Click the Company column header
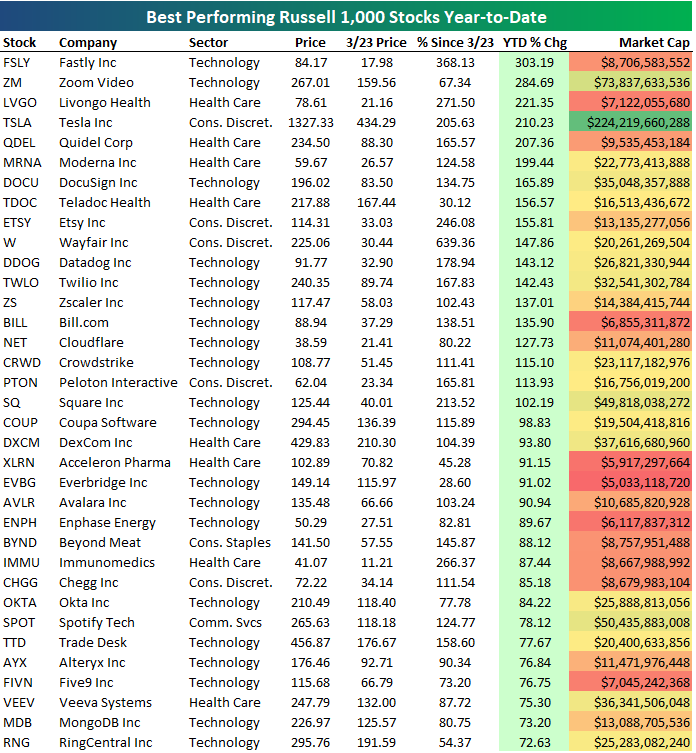The image size is (696, 753). 88,43
